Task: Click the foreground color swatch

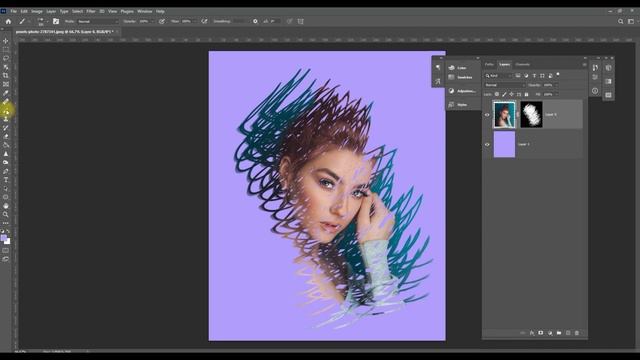Action: point(4,238)
